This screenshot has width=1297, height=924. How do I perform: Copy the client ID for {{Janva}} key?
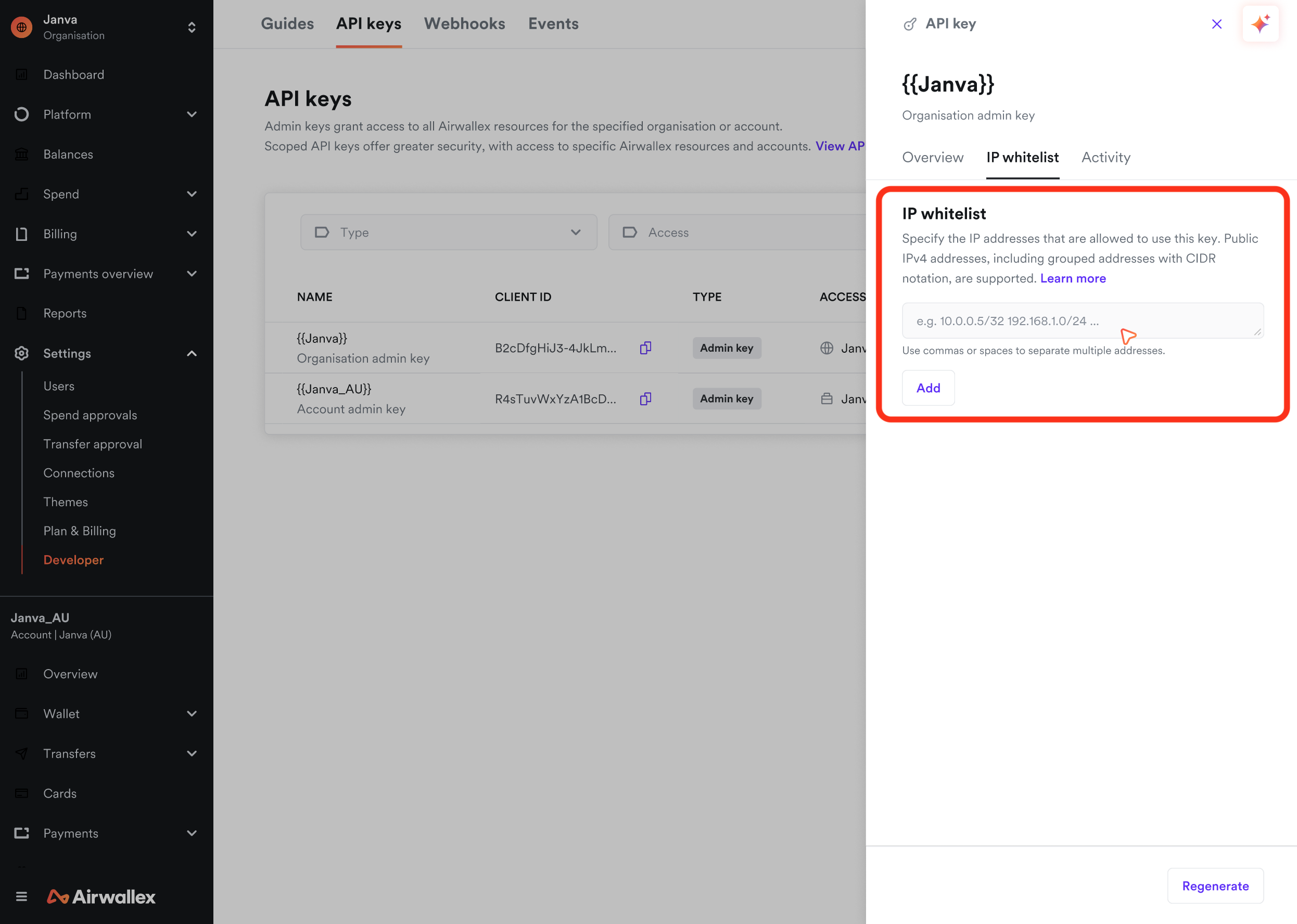[x=645, y=348]
